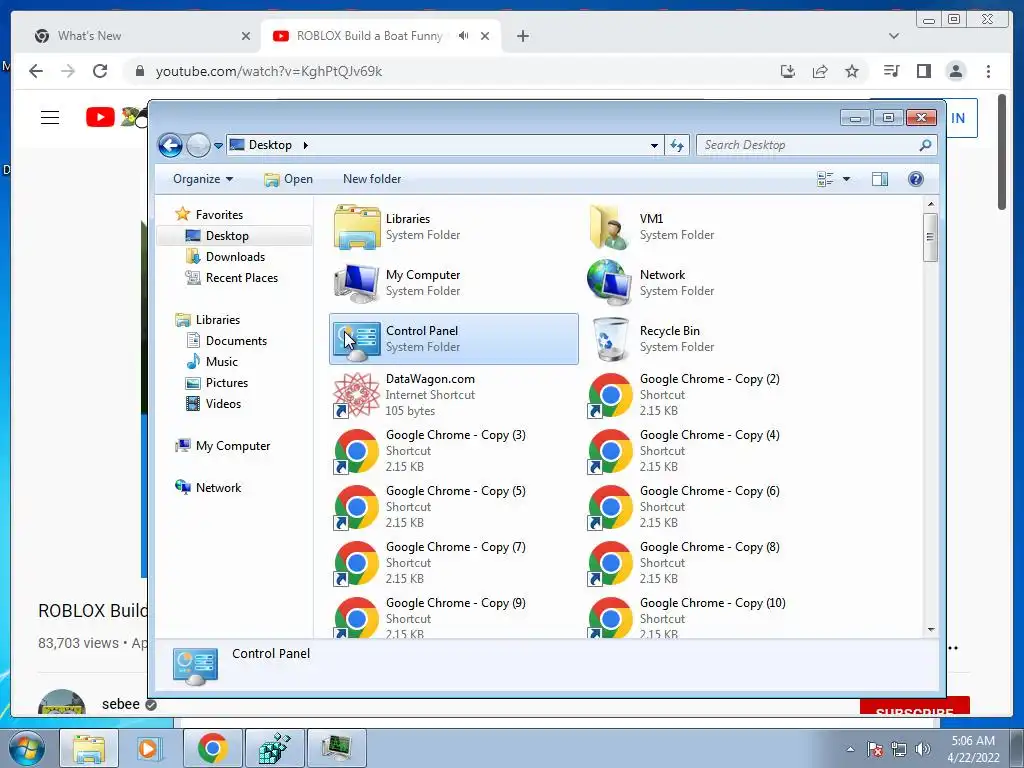Screen dimensions: 1024x768
Task: Open YouTube hamburger guide menu
Action: 50,118
